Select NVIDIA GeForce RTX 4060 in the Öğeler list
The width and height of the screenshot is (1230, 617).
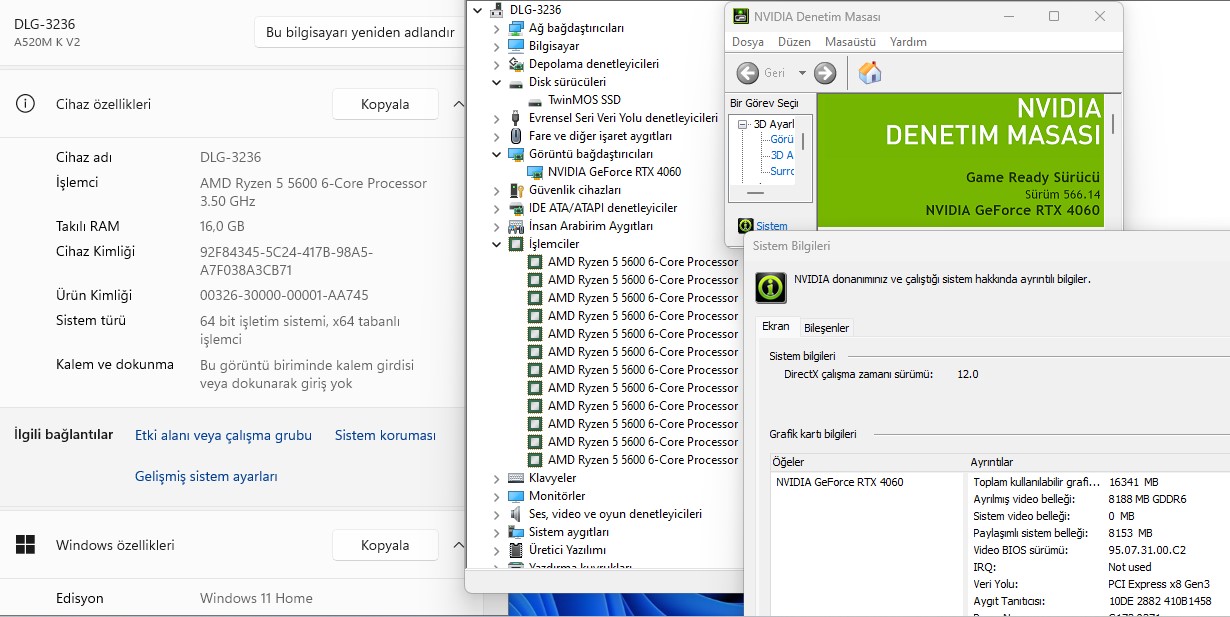pyautogui.click(x=839, y=482)
